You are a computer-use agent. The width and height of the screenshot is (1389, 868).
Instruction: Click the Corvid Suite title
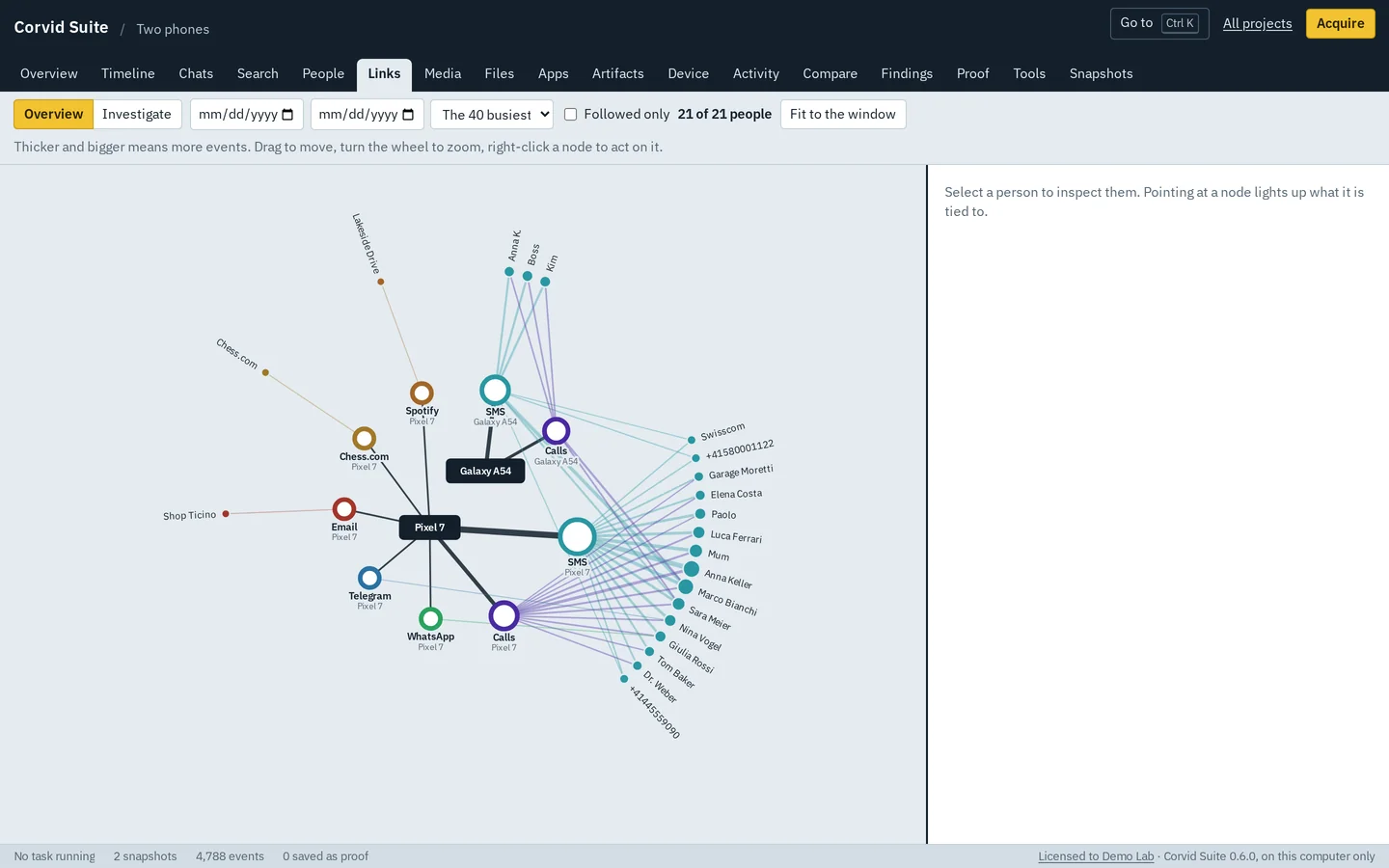(61, 27)
